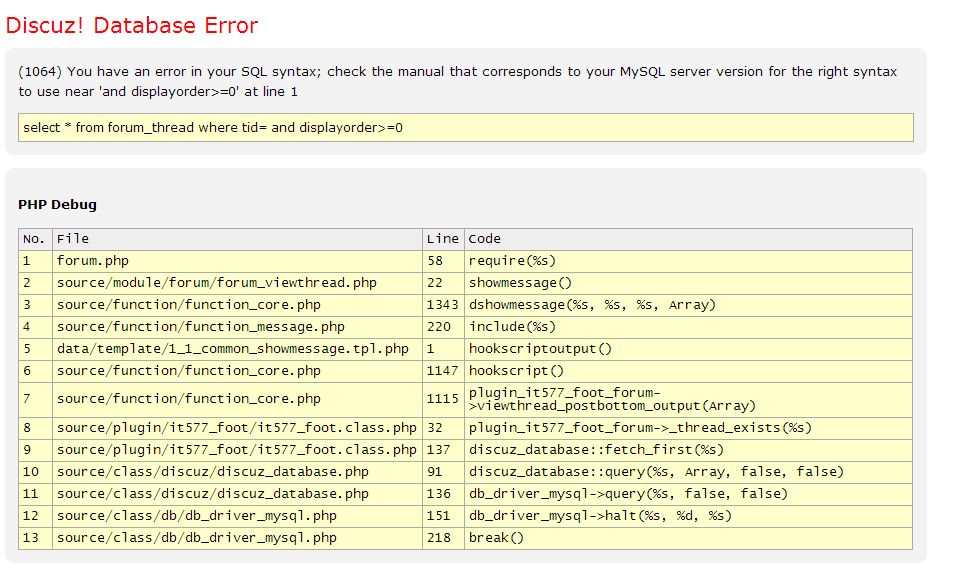The height and width of the screenshot is (565, 978).
Task: Click the File column header
Action: pyautogui.click(x=237, y=239)
